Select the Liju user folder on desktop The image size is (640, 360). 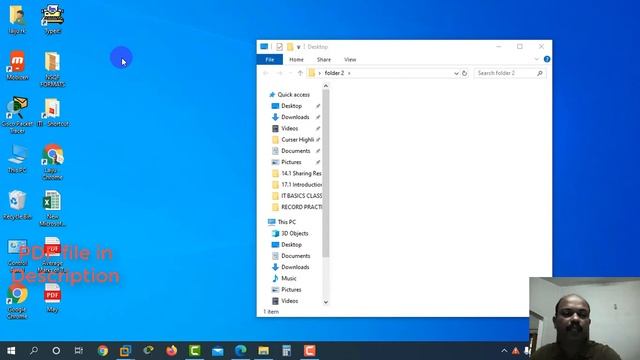(17, 19)
